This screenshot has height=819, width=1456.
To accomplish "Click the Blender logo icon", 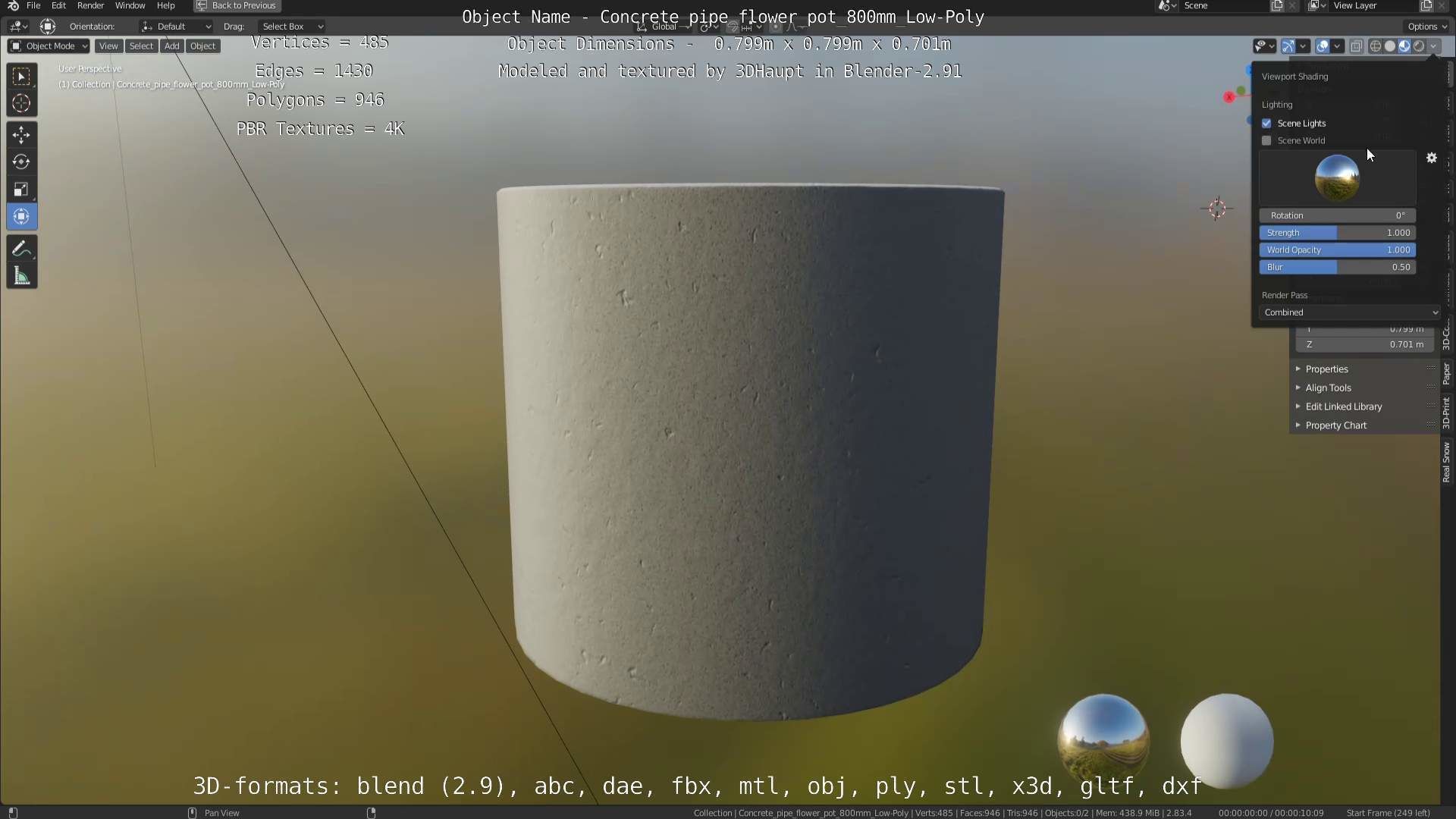I will [13, 5].
